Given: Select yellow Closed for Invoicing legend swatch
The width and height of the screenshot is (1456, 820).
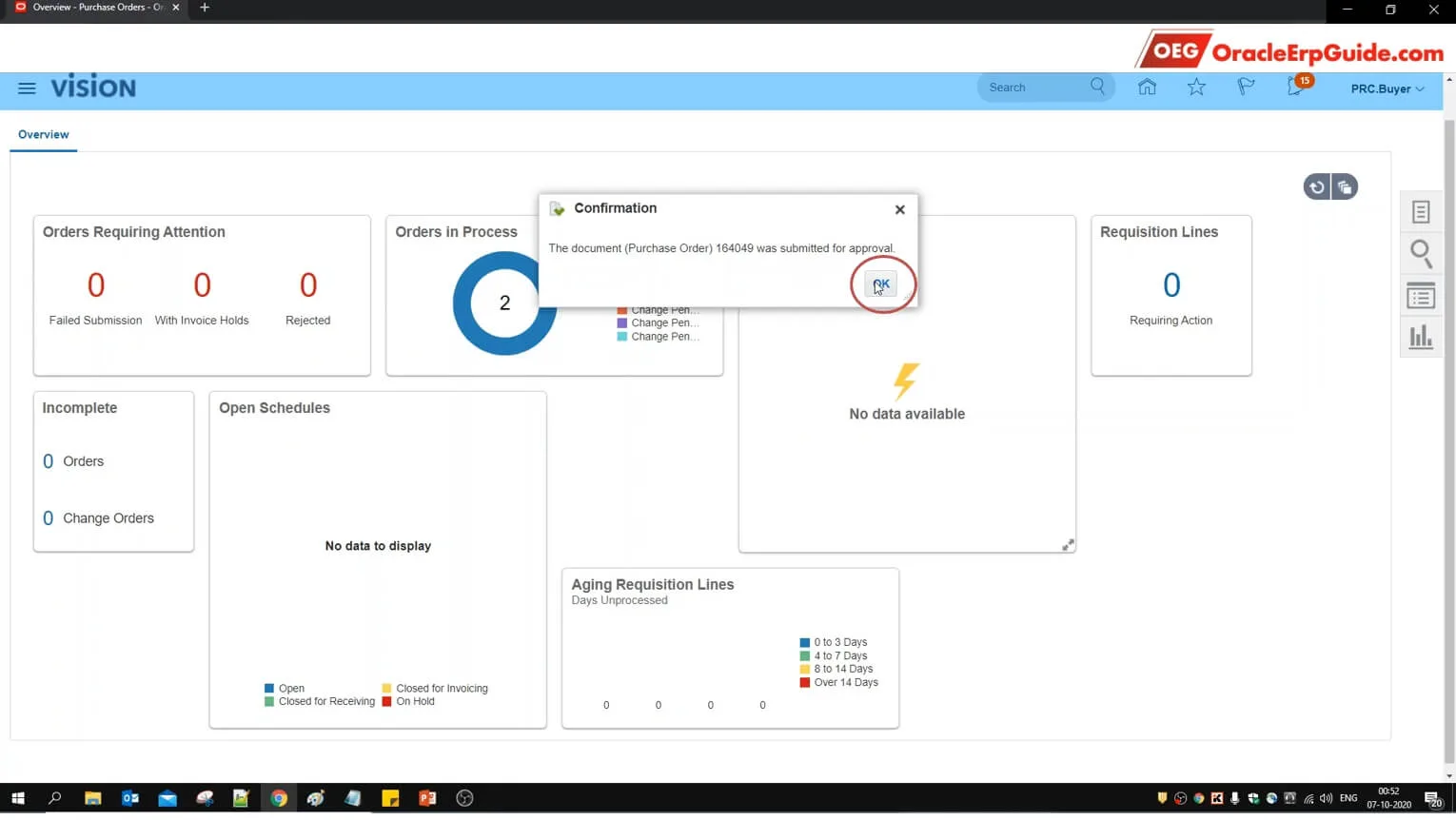Looking at the screenshot, I should click(387, 689).
